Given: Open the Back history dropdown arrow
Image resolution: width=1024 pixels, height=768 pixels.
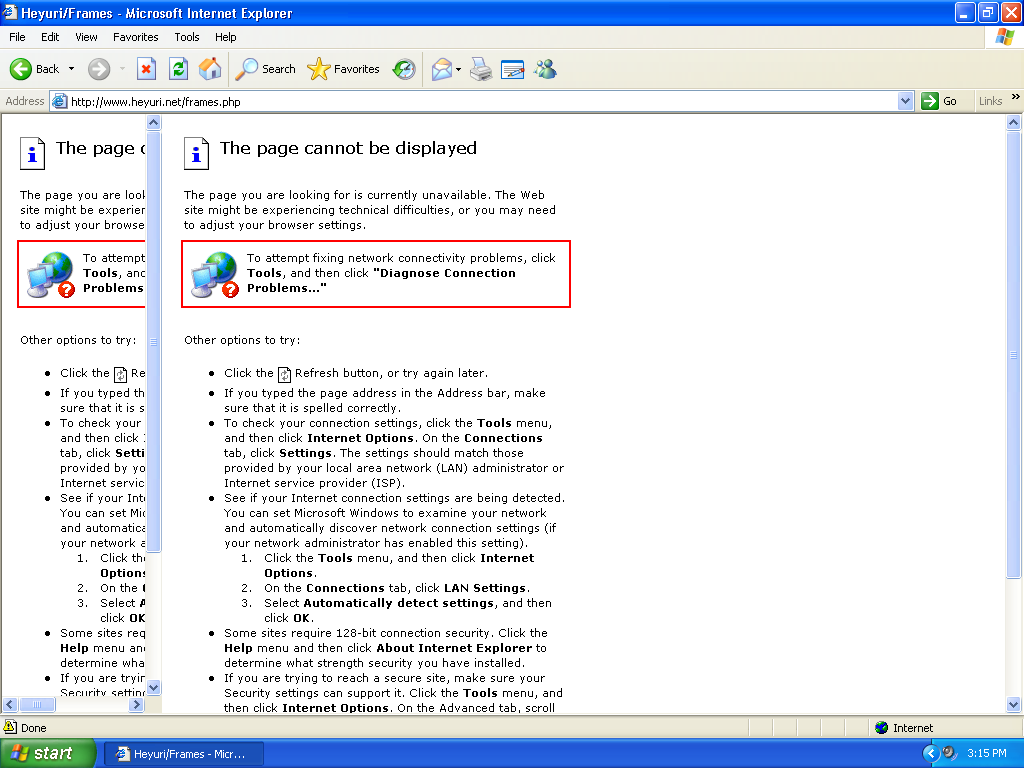Looking at the screenshot, I should (x=71, y=69).
